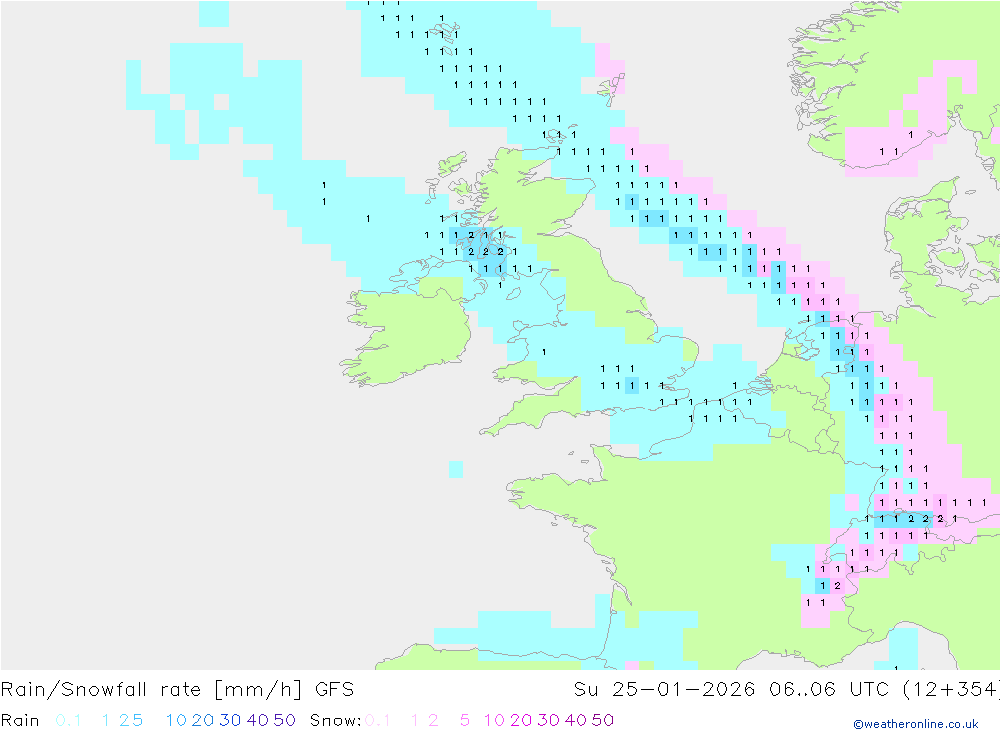Select rain legend value 0.1
The height and width of the screenshot is (733, 1000).
[68, 720]
